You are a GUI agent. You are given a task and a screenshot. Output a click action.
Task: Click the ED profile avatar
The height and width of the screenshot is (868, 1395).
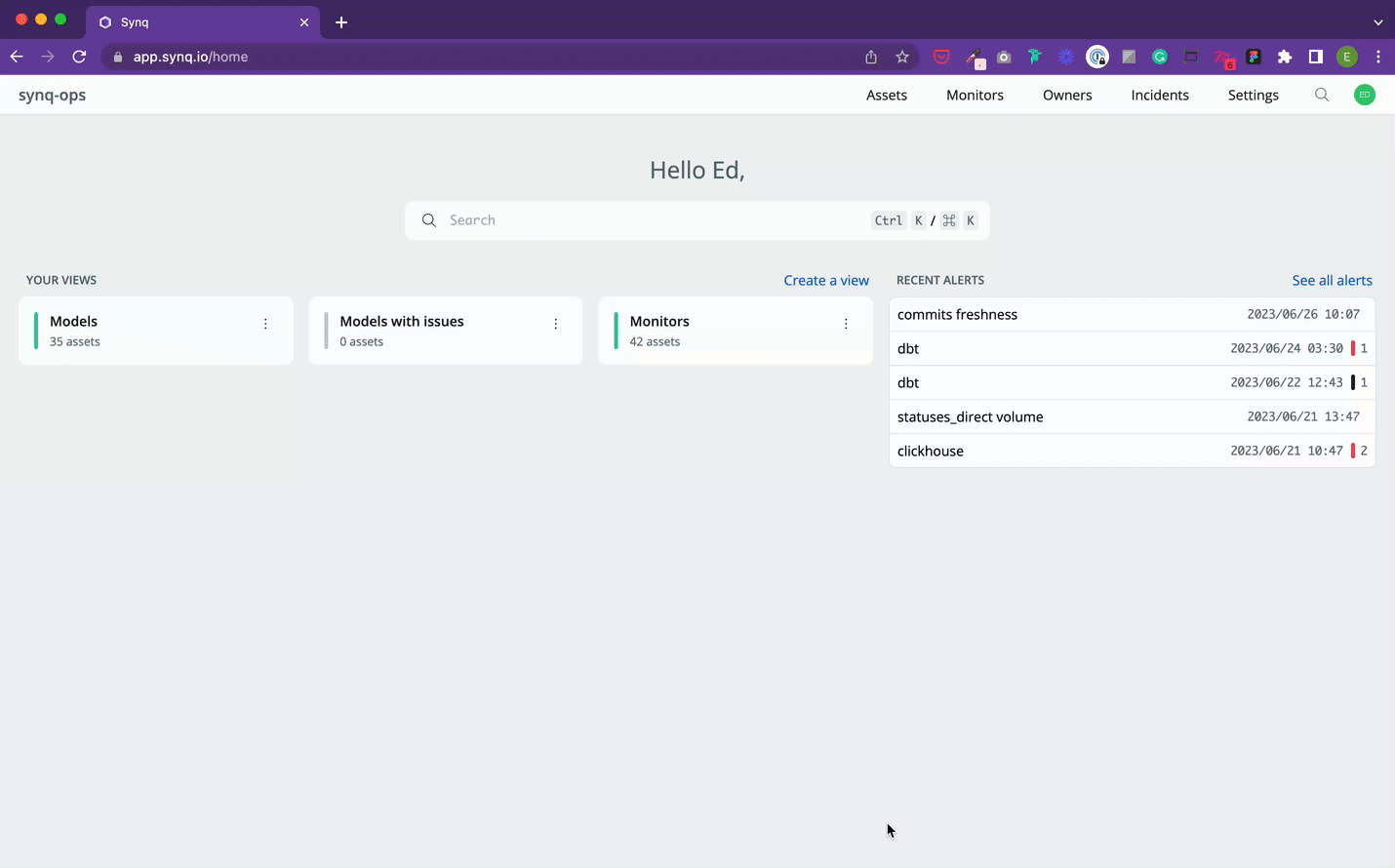[x=1364, y=95]
